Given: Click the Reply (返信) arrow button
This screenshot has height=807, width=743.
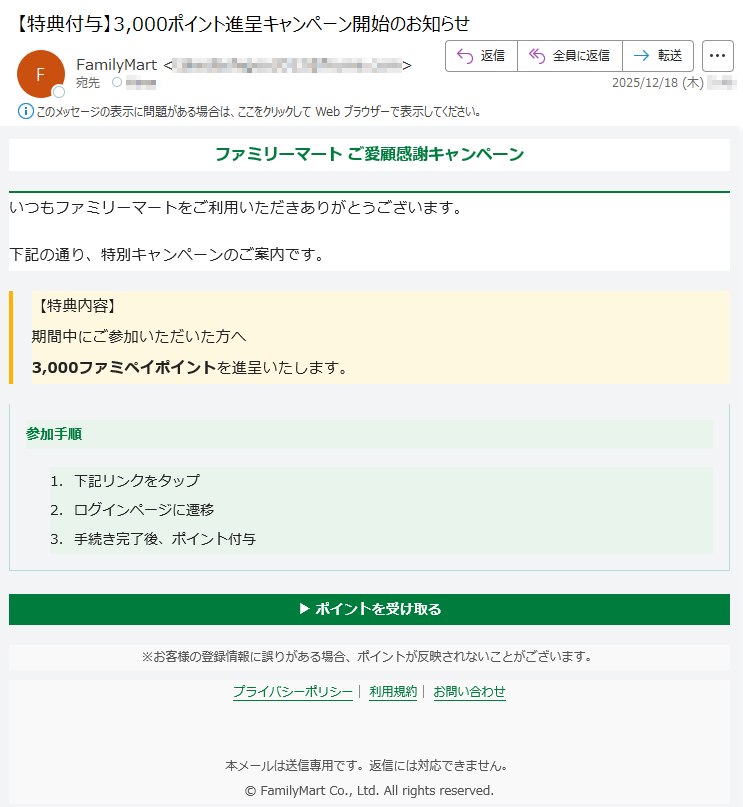Looking at the screenshot, I should [481, 56].
